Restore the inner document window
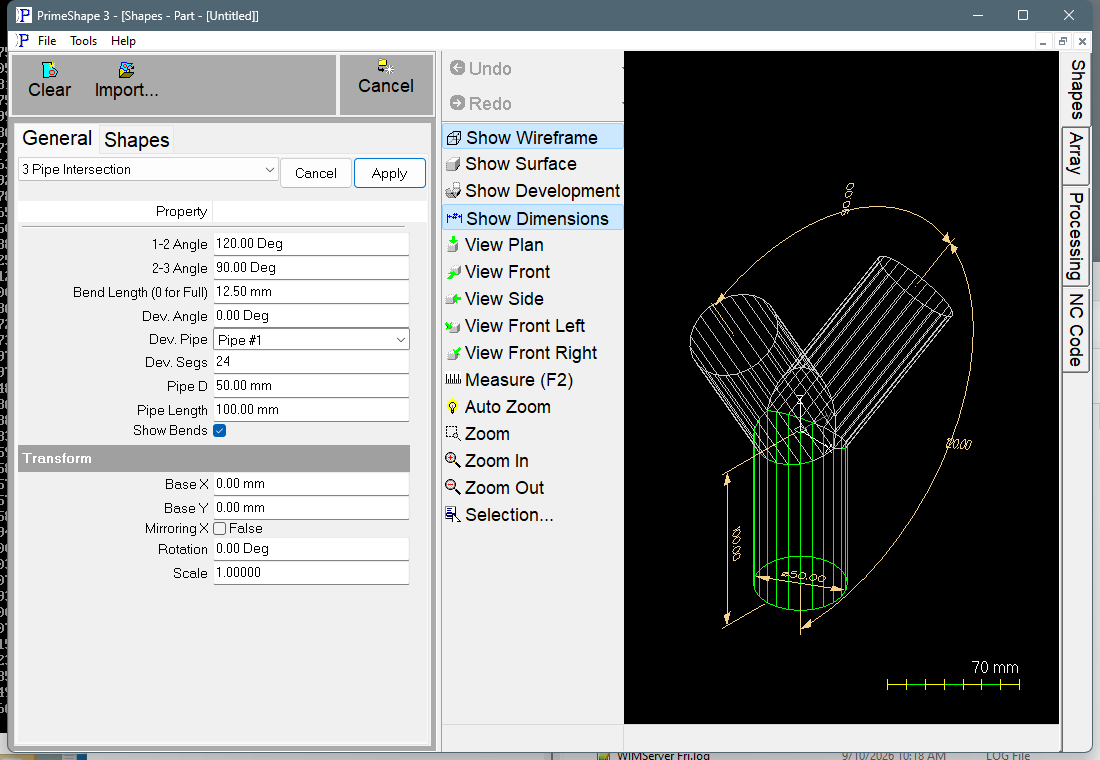Viewport: 1100px width, 760px height. coord(1062,42)
